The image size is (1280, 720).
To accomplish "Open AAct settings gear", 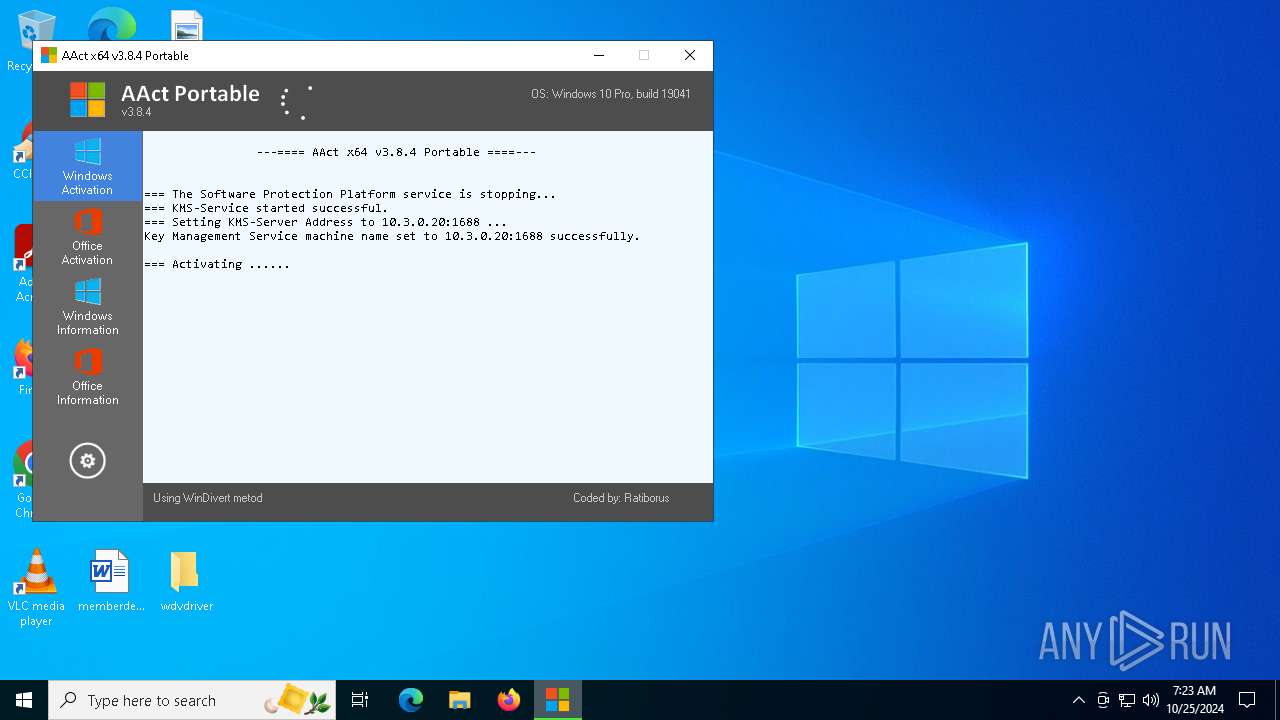I will pyautogui.click(x=87, y=461).
